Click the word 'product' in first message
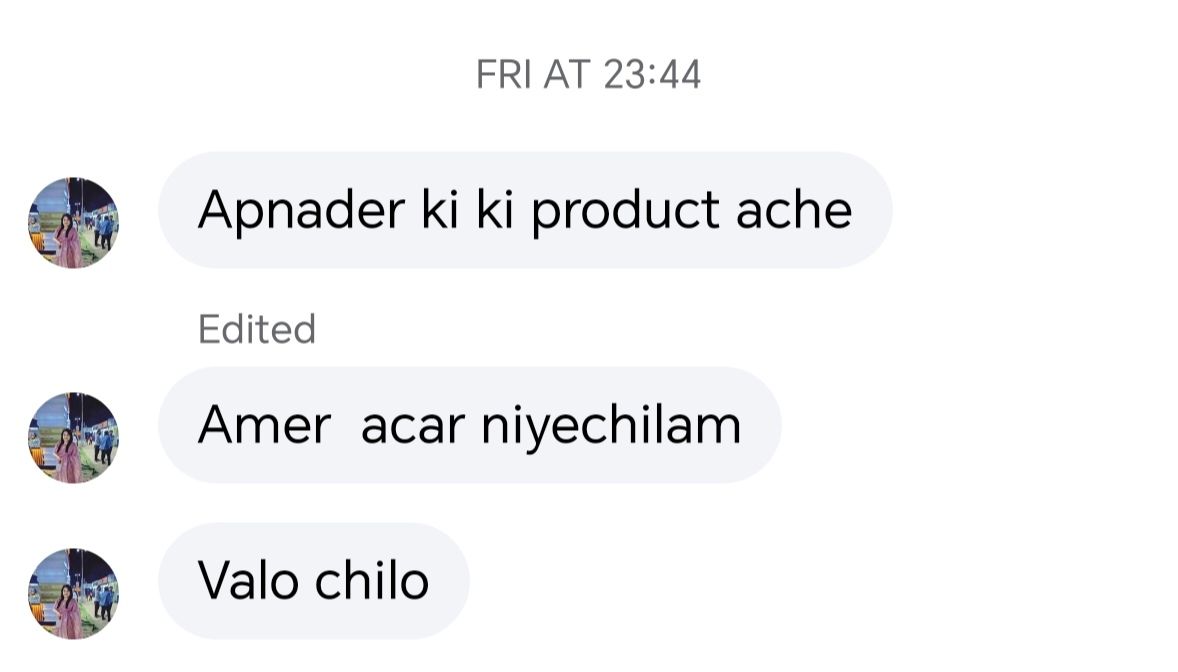 point(625,211)
